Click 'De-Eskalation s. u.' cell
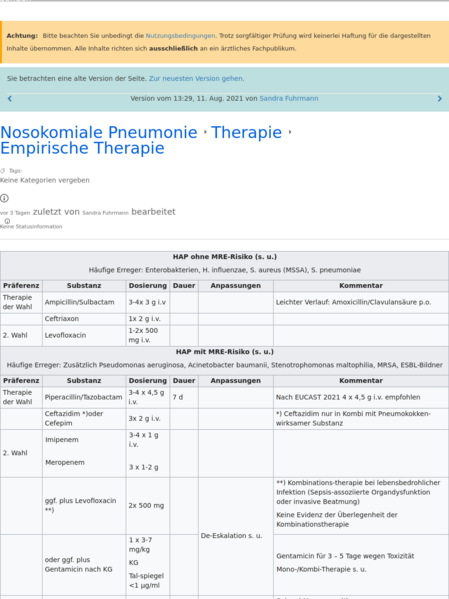The height and width of the screenshot is (599, 449). [x=236, y=536]
